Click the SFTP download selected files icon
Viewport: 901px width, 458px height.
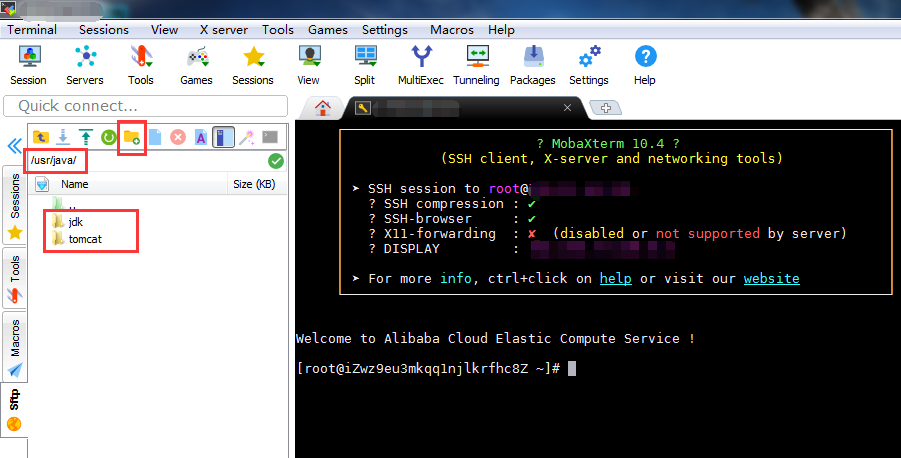63,137
